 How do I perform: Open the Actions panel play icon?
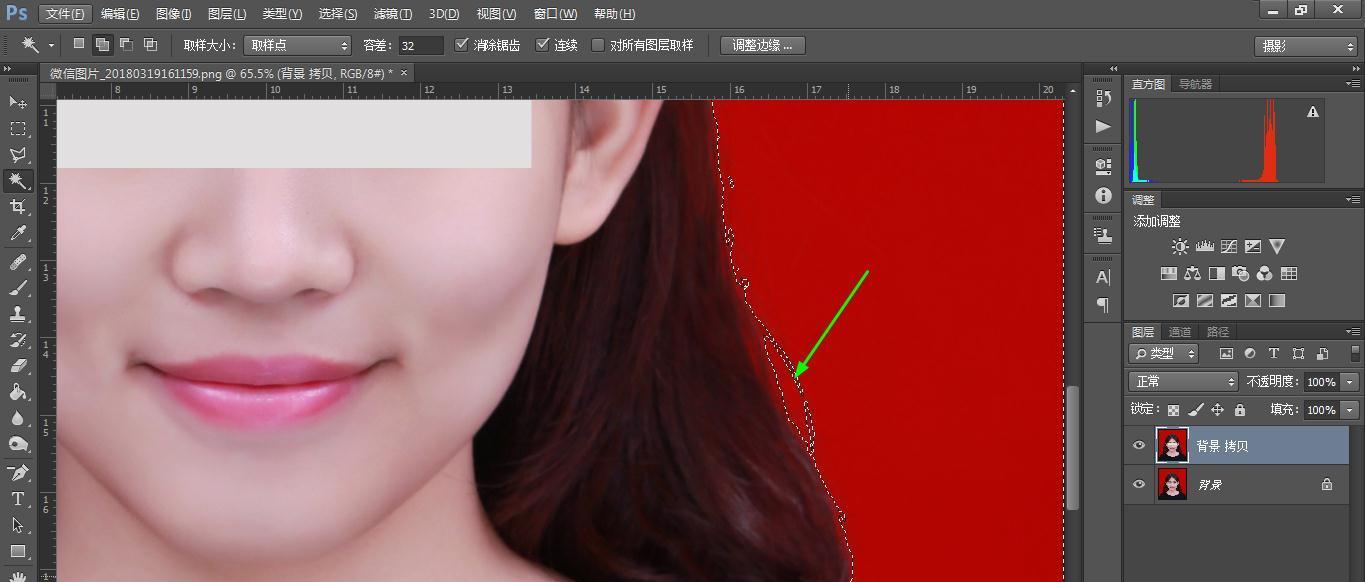1103,126
